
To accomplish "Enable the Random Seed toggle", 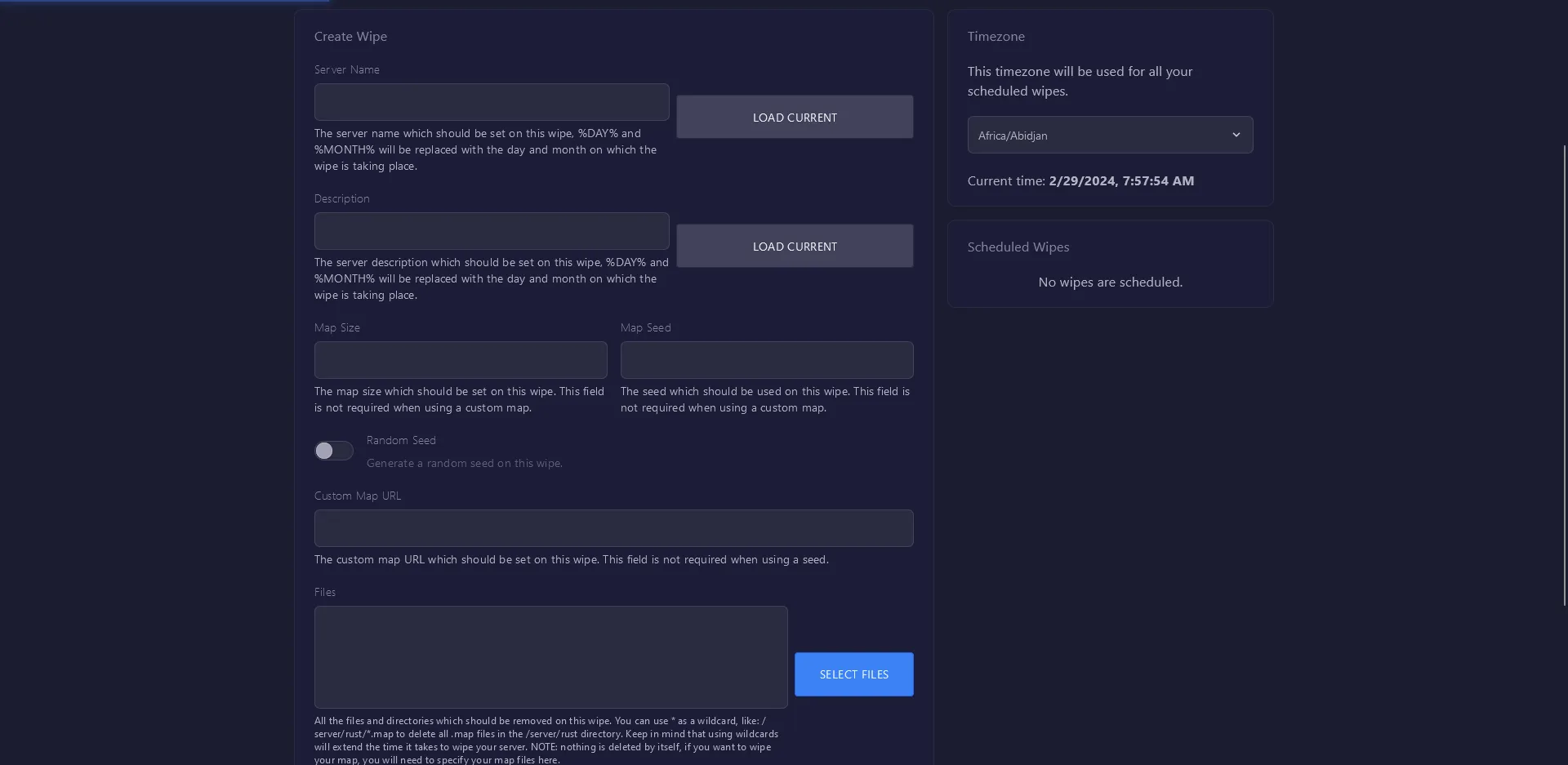I will pos(333,451).
